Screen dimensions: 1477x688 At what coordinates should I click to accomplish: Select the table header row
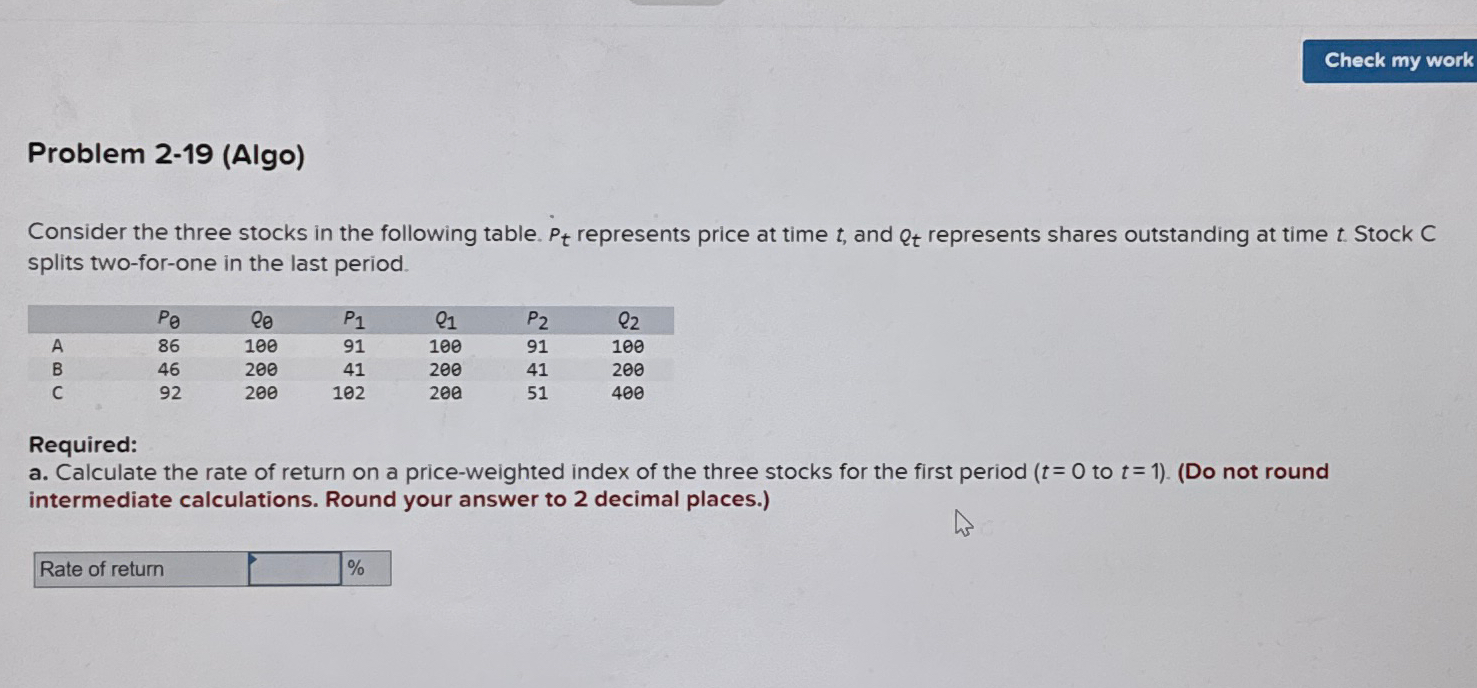tap(350, 320)
